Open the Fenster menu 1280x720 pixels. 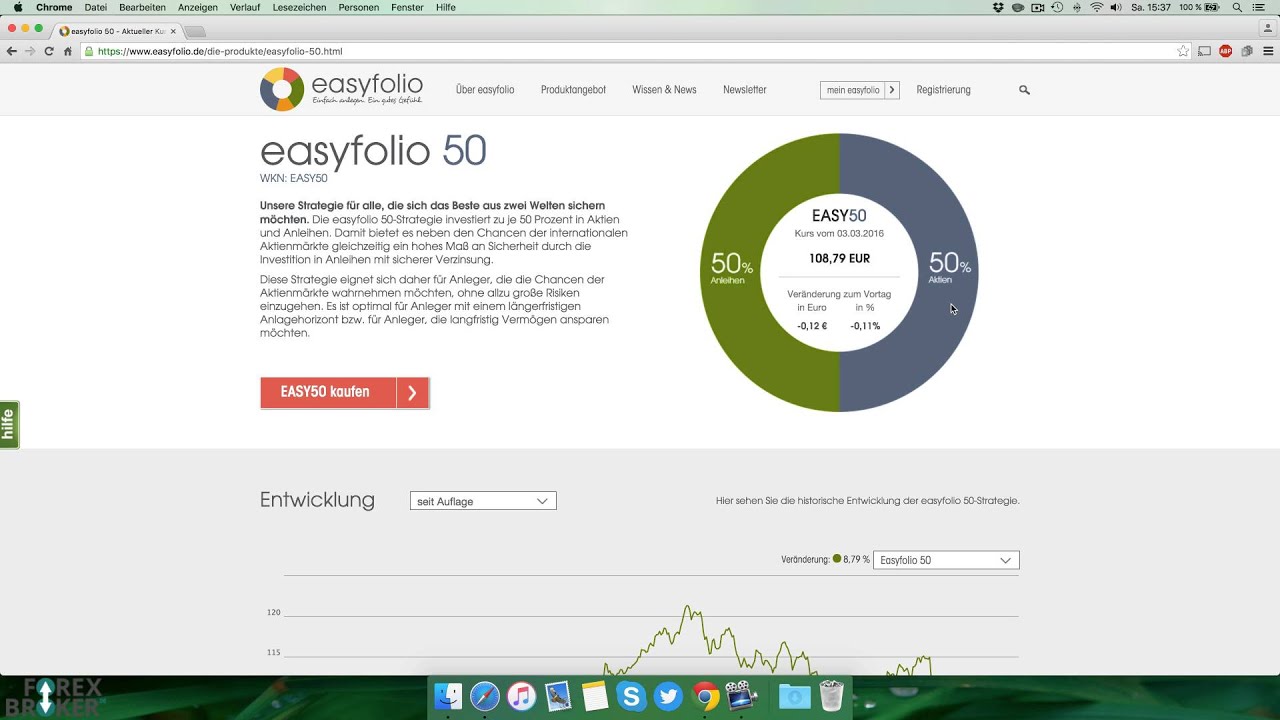(x=407, y=7)
